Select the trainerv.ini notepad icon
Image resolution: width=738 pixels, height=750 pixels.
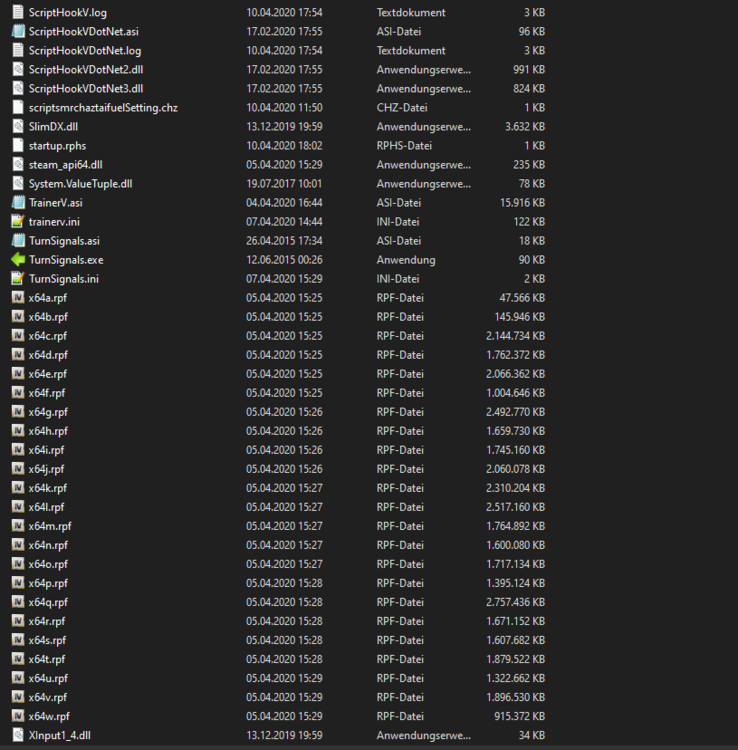[18, 221]
